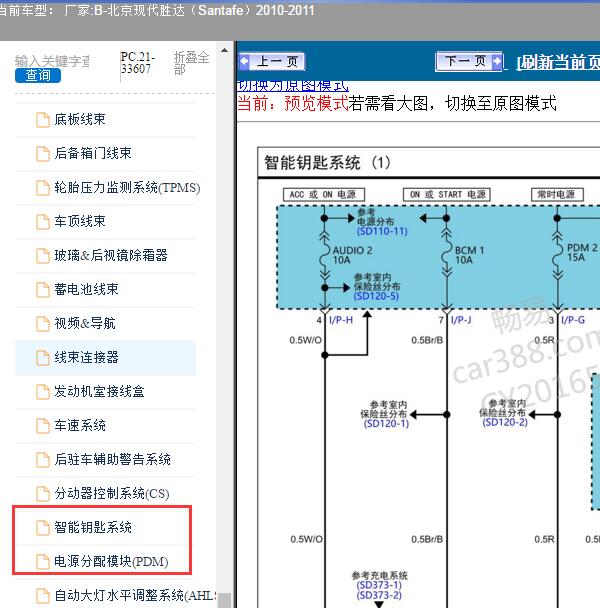Open diagram reference link SD373-1
The image size is (600, 608).
pos(379,585)
